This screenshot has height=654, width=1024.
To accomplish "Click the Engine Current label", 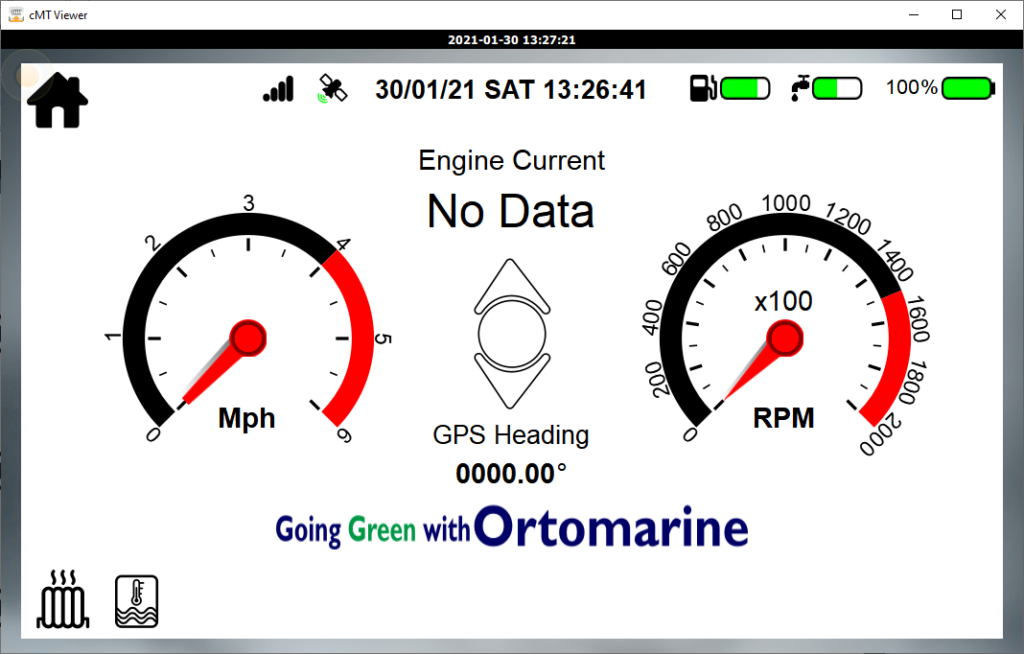I will pos(511,161).
